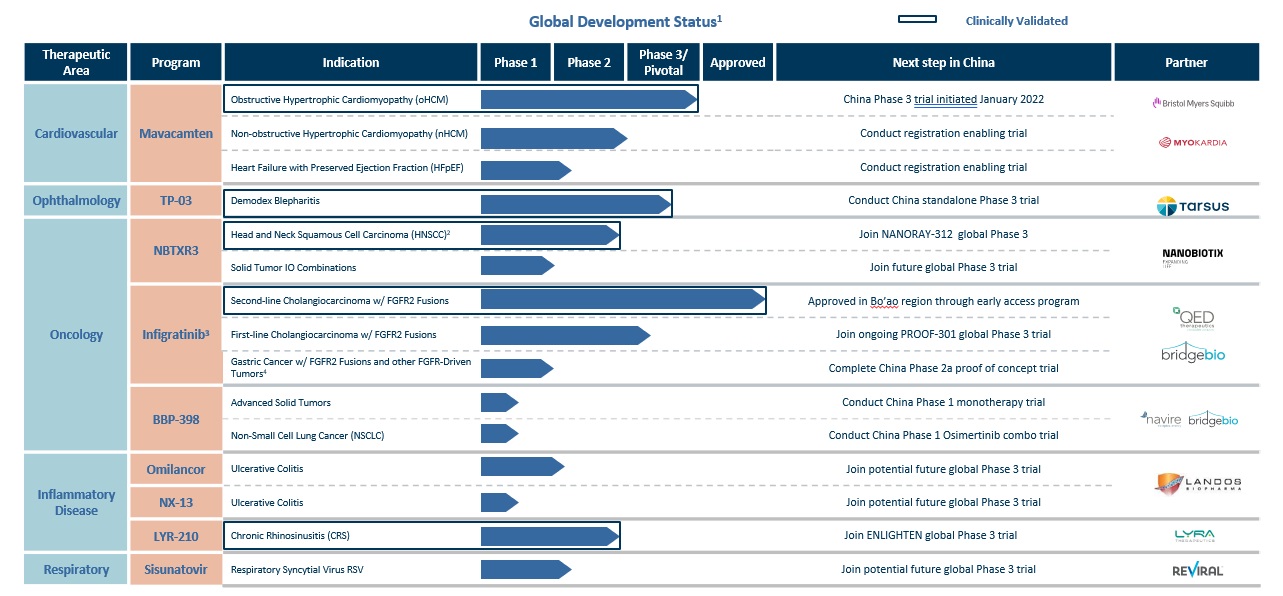Select the Phase 3/Pivotal column header

[663, 62]
